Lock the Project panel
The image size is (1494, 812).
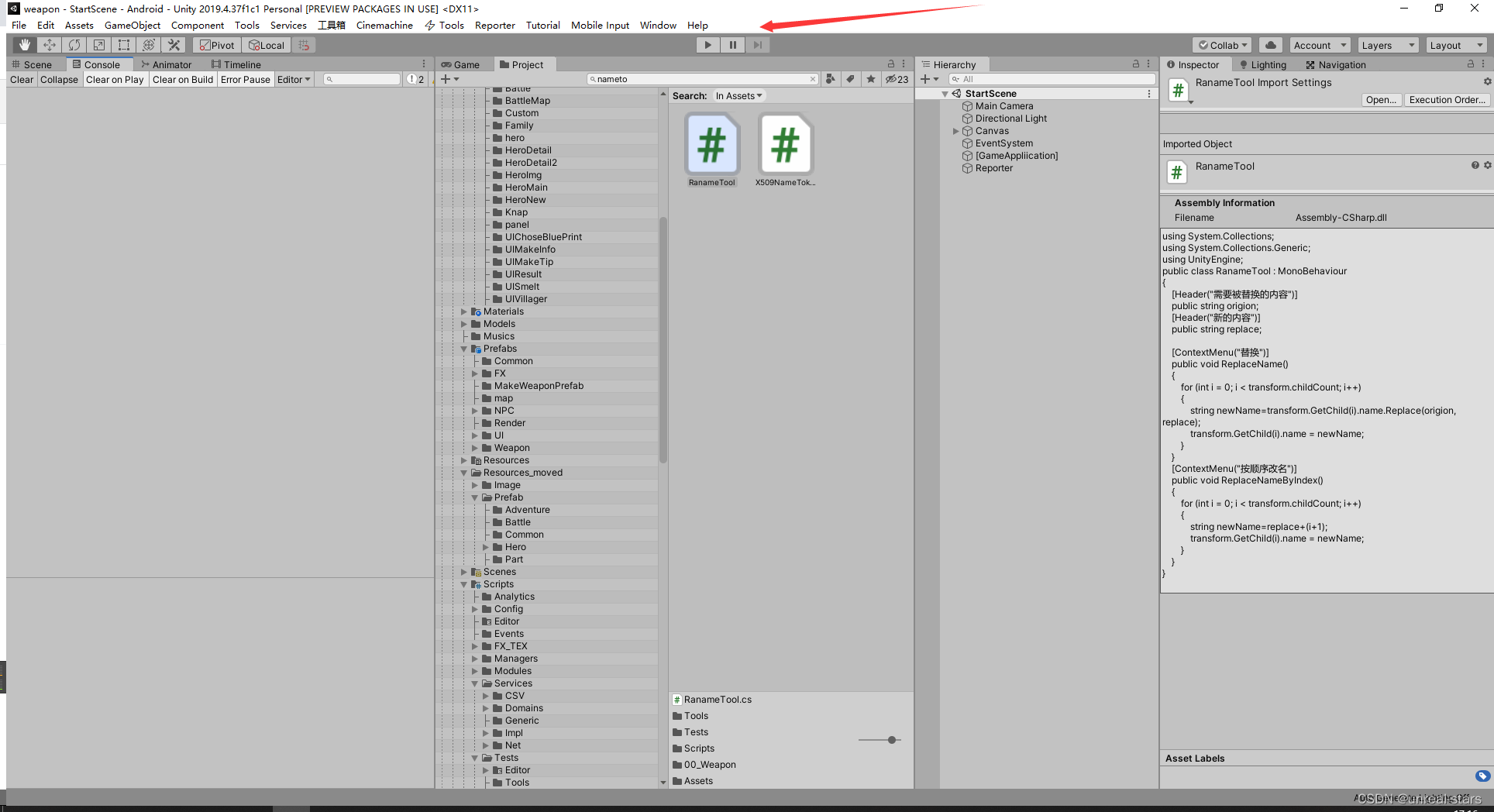pos(891,64)
